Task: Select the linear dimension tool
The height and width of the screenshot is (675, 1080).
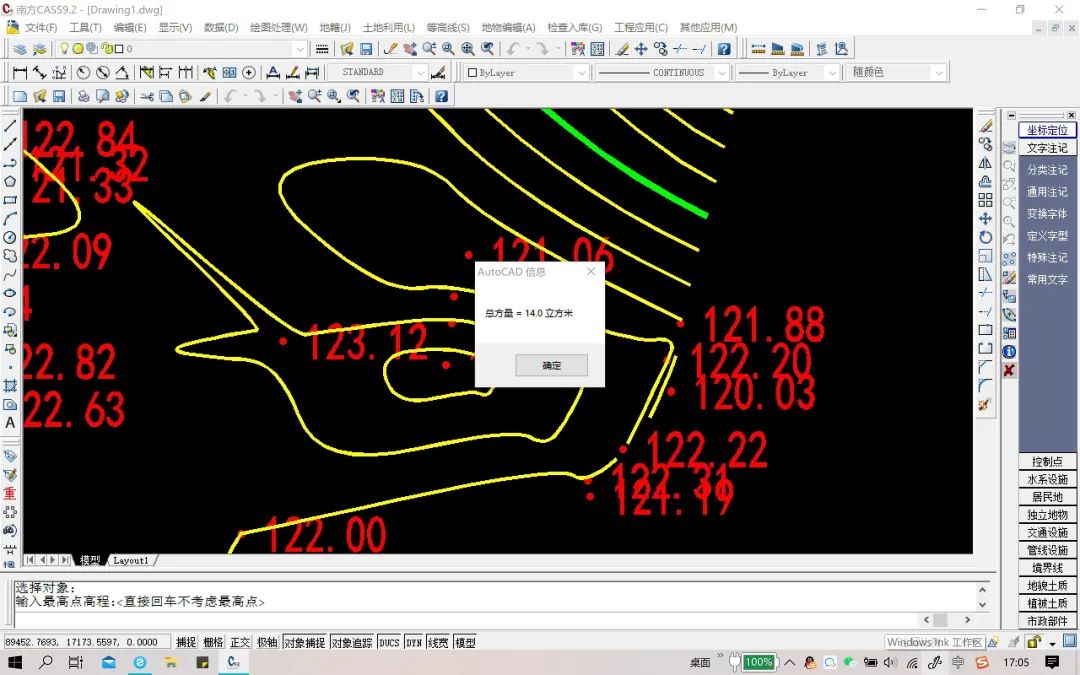Action: (20, 72)
